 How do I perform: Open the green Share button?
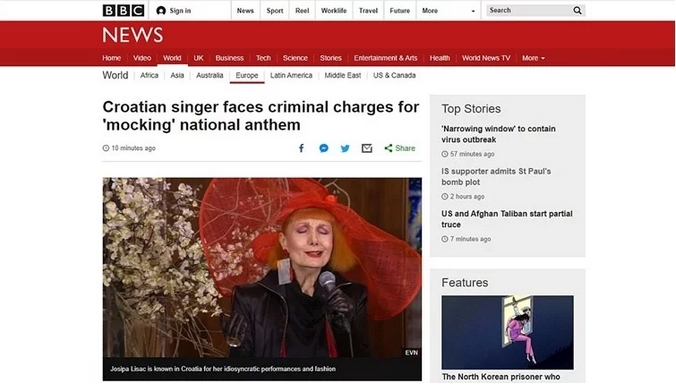(x=400, y=148)
